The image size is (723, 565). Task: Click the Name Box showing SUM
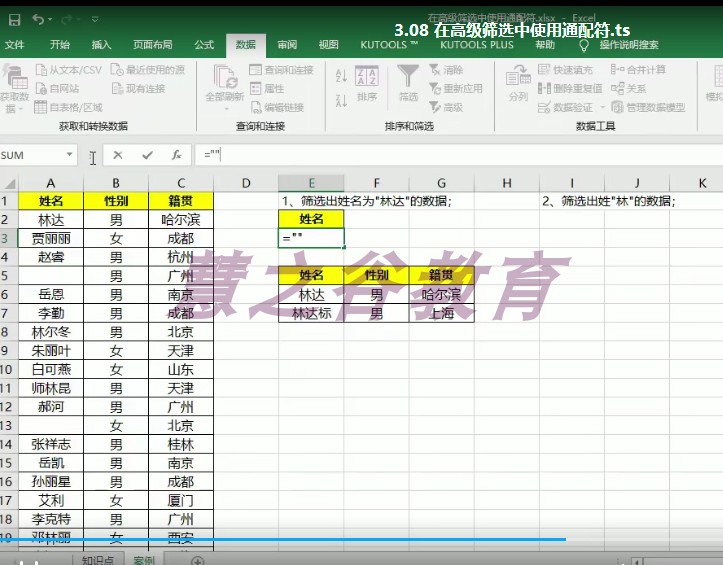[32, 155]
